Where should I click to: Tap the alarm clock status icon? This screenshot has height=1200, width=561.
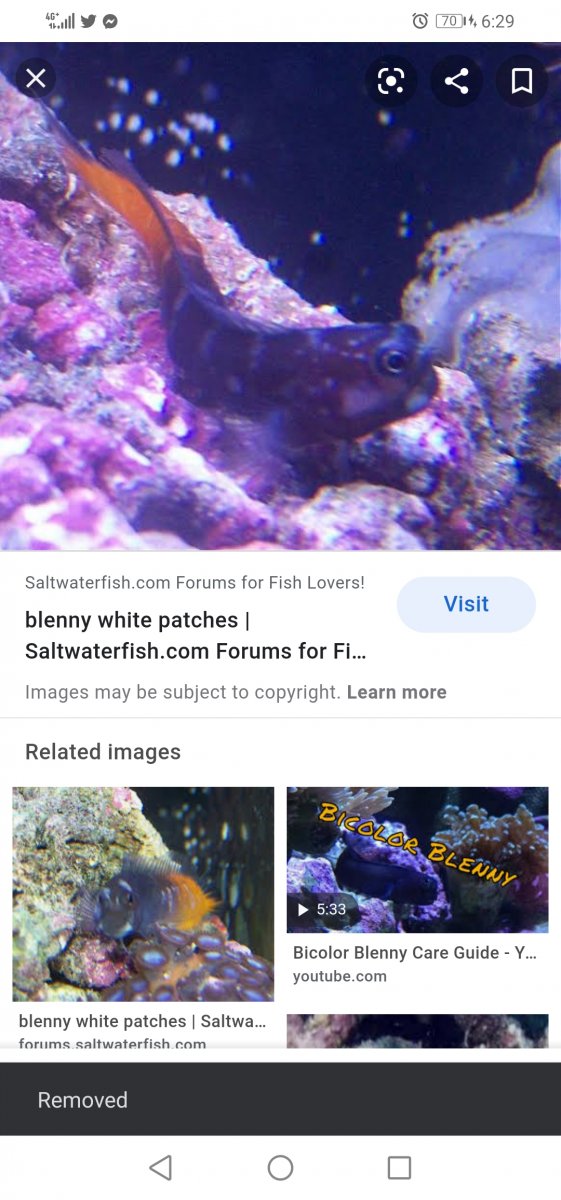[x=420, y=21]
